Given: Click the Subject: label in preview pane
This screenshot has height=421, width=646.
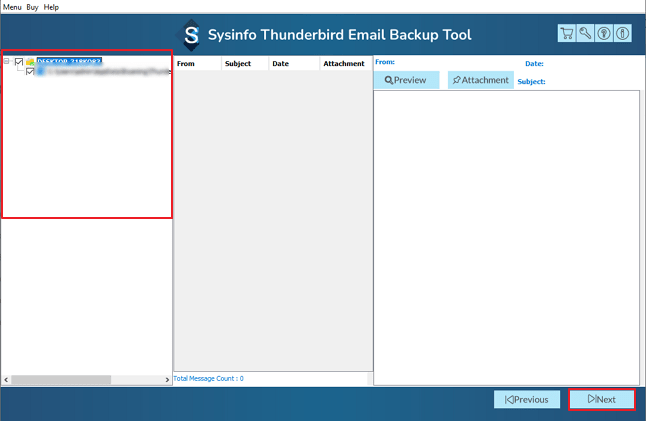Looking at the screenshot, I should 531,81.
